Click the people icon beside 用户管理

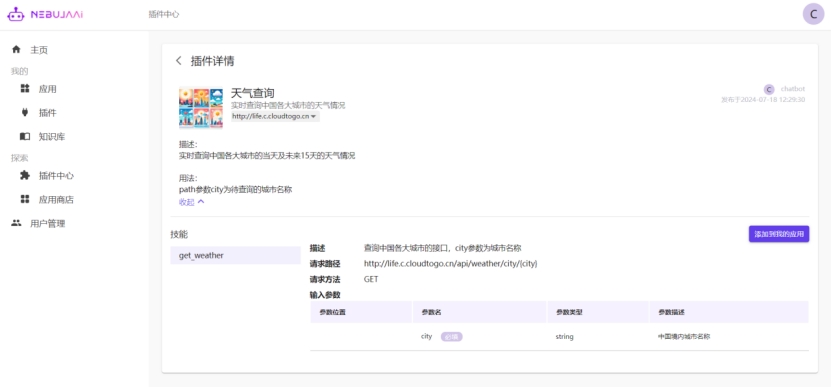16,223
